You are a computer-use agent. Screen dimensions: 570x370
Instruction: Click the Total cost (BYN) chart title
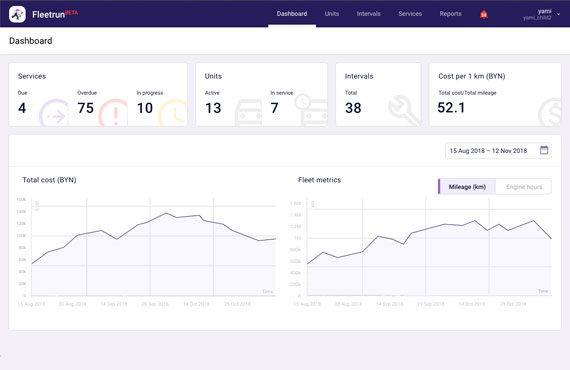[49, 180]
